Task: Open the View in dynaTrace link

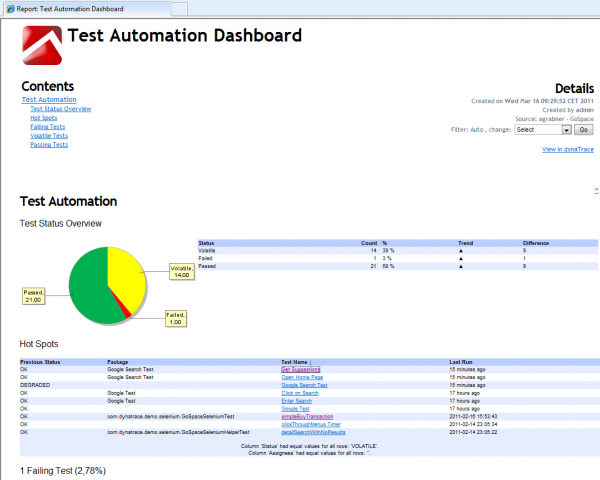Action: pyautogui.click(x=568, y=149)
